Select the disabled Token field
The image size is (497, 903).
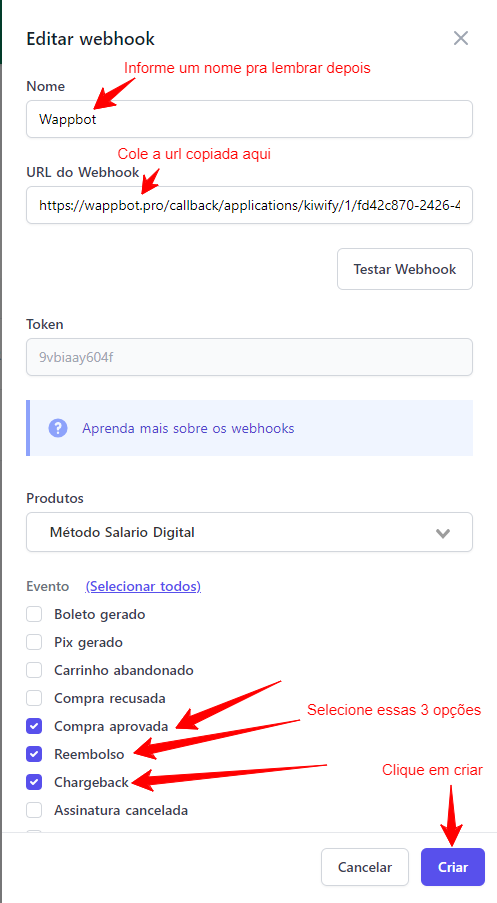coord(249,357)
